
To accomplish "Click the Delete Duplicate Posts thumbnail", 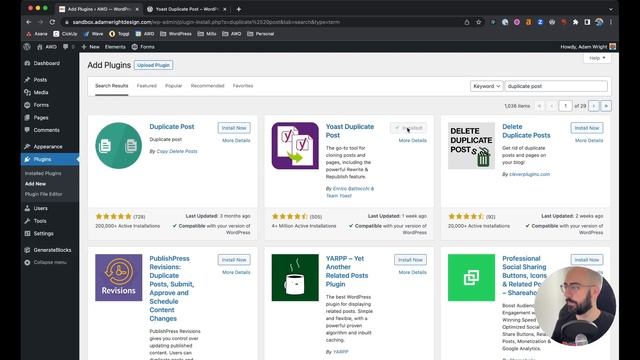I will pos(471,146).
